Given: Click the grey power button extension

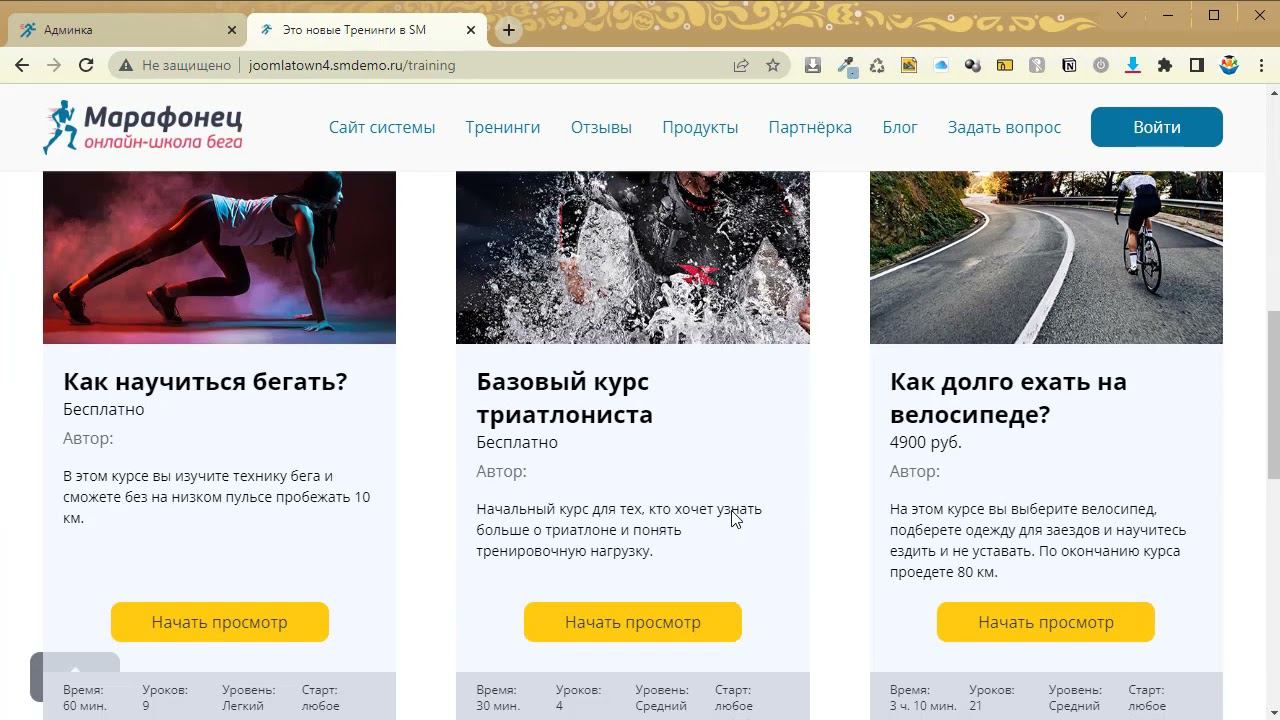Looking at the screenshot, I should (1101, 65).
